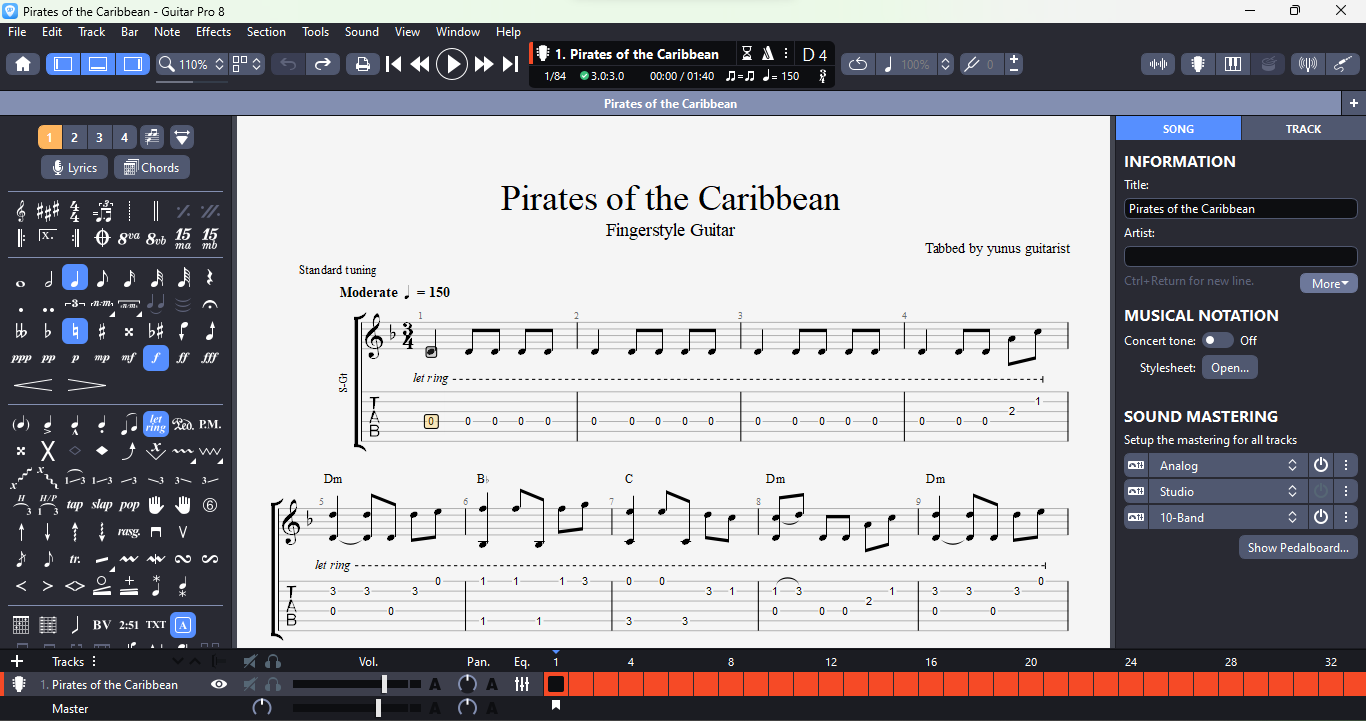Click the Print icon
The height and width of the screenshot is (721, 1366).
(362, 64)
